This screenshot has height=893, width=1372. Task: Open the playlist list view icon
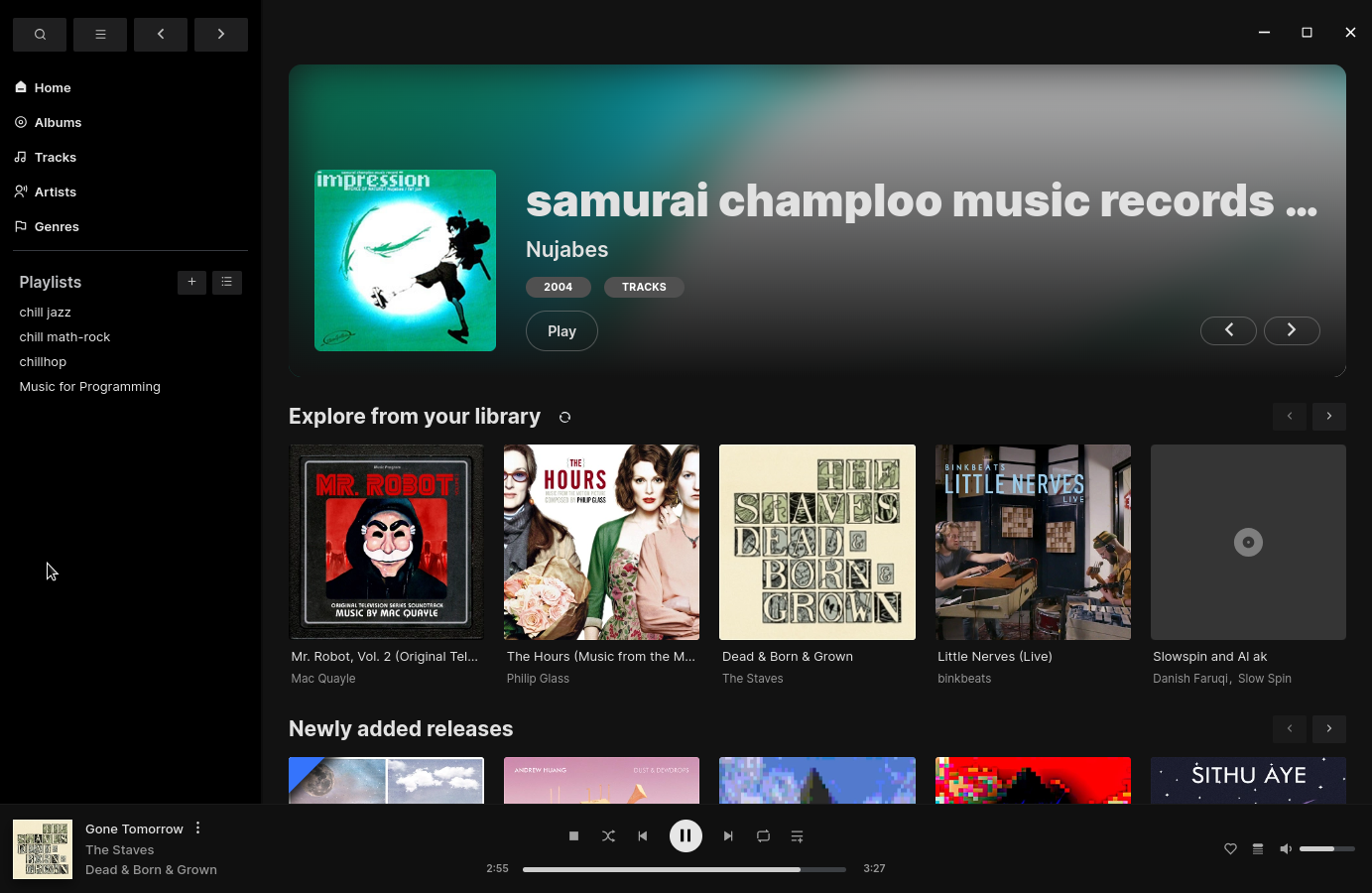pos(227,282)
